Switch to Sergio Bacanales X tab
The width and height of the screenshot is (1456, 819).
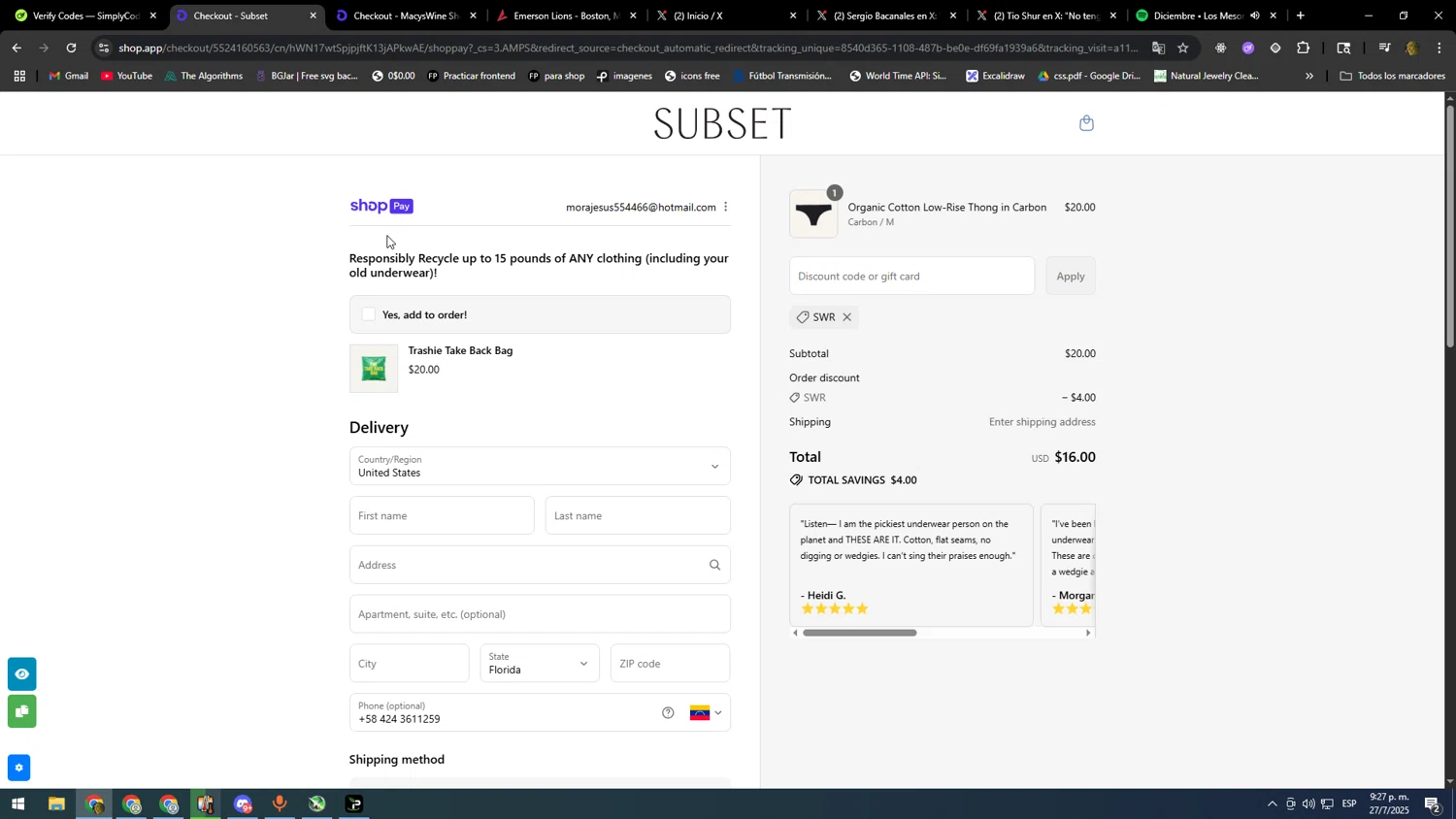tap(886, 16)
